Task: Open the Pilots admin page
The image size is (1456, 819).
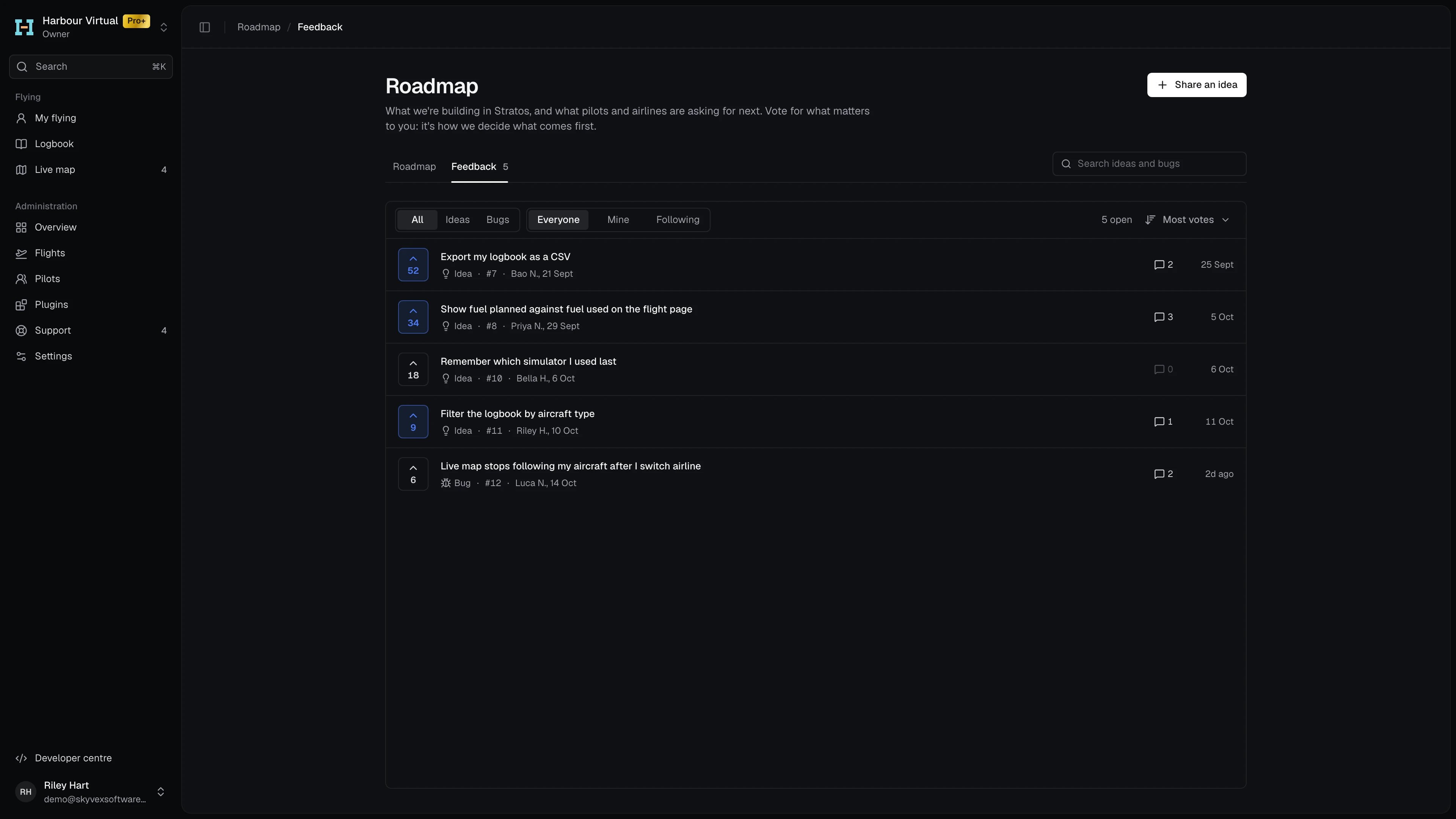Action: tap(91, 279)
